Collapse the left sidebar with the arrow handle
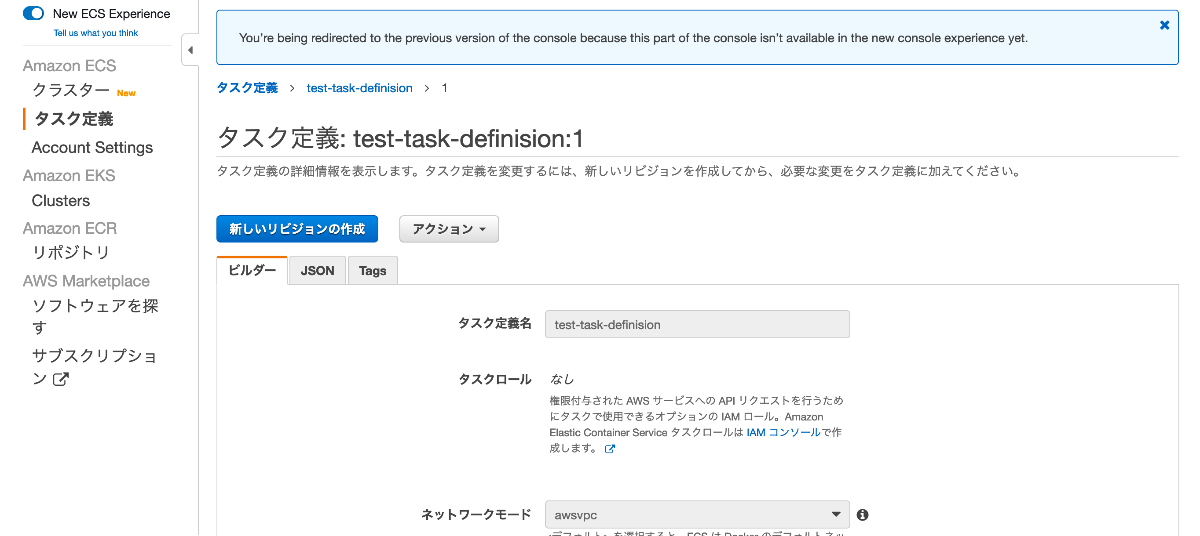This screenshot has width=1200, height=536. 189,50
